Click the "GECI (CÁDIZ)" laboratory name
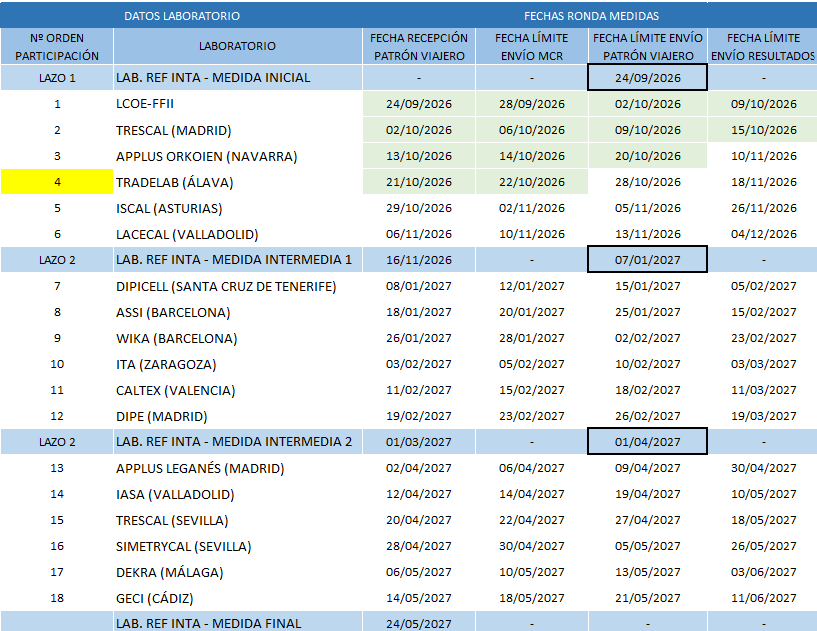Image resolution: width=817 pixels, height=631 pixels. tap(154, 598)
